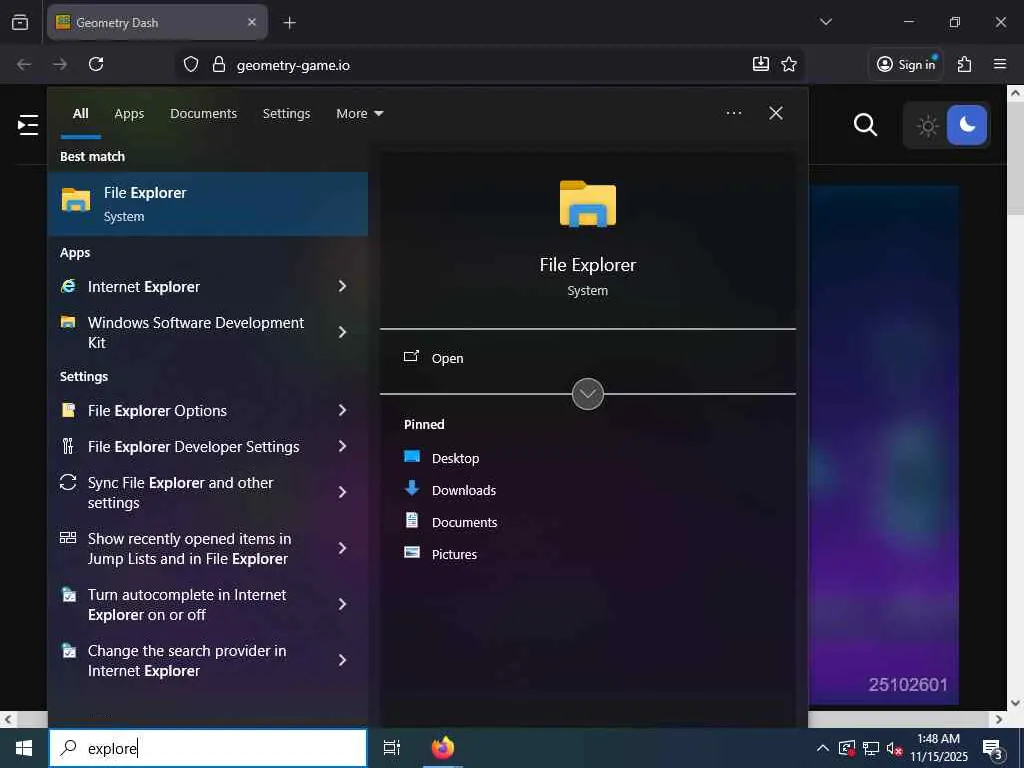Open pinned Downloads folder
The height and width of the screenshot is (768, 1024).
450,490
